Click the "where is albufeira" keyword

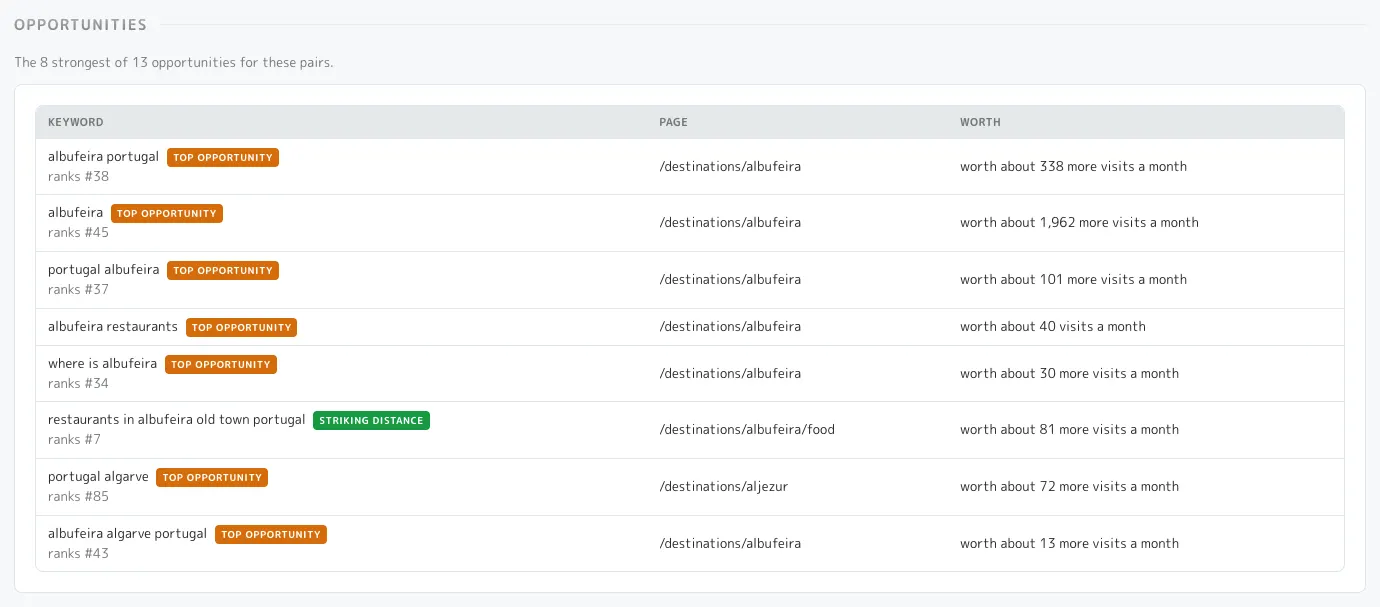pyautogui.click(x=102, y=364)
